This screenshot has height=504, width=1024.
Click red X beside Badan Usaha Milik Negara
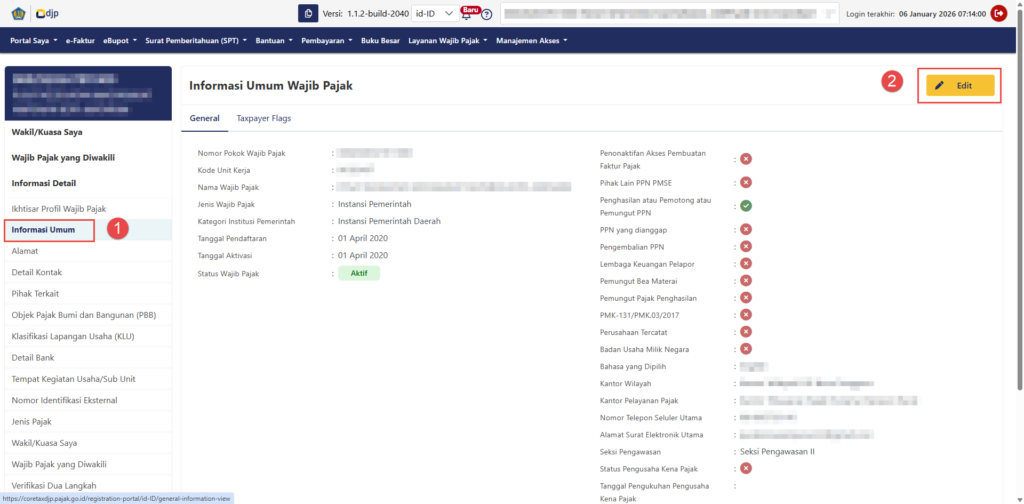pyautogui.click(x=746, y=349)
